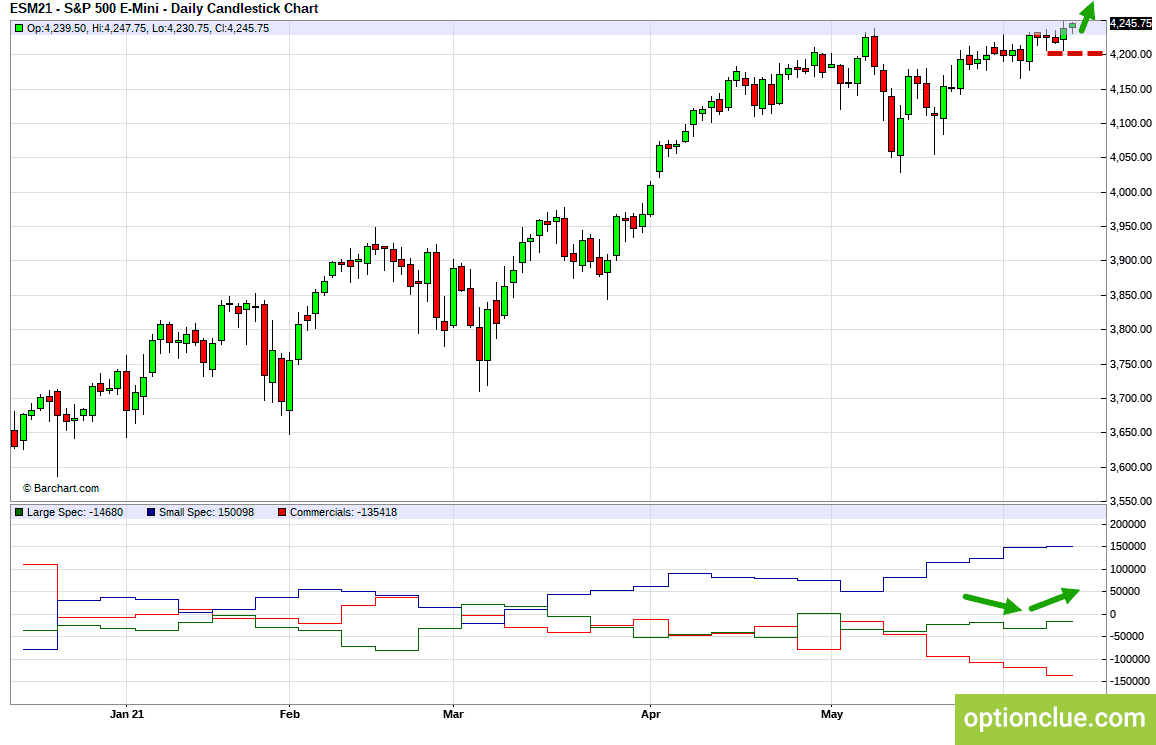
Task: Click the -100000 indicator axis label
Action: (1128, 659)
